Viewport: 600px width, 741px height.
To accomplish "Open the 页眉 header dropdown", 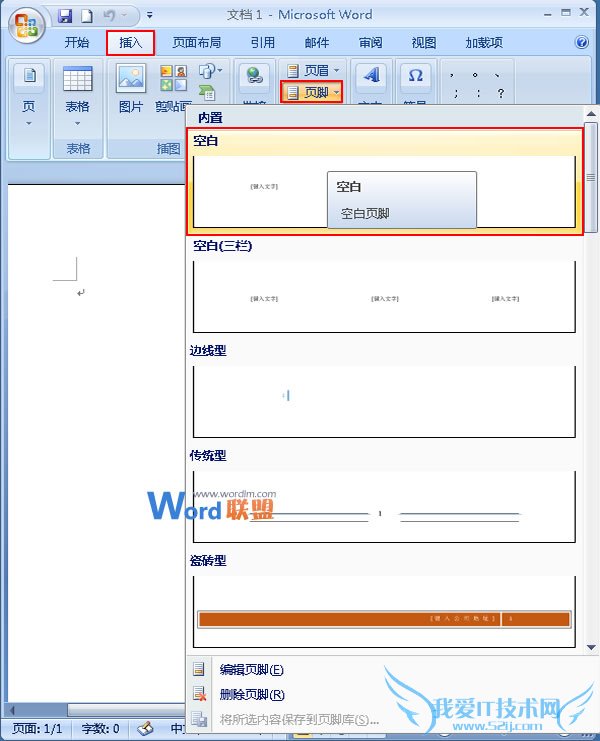I will click(313, 71).
